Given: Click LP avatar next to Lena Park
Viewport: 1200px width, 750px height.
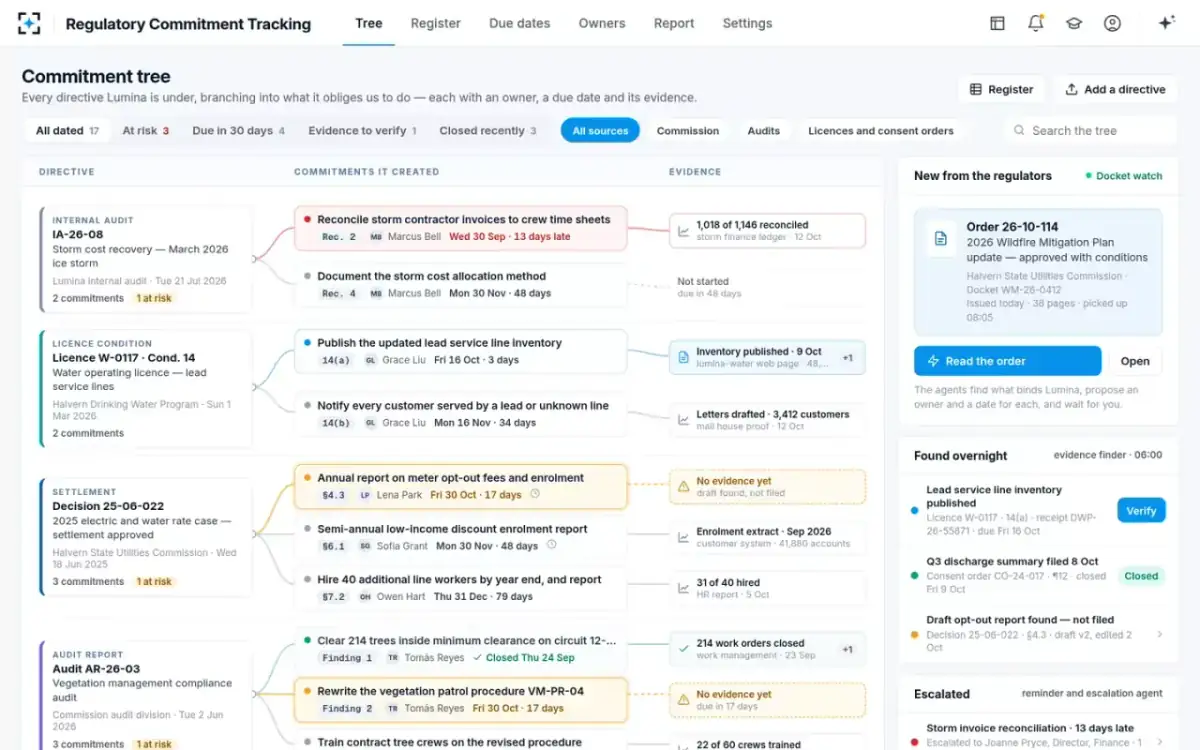Looking at the screenshot, I should [x=365, y=495].
